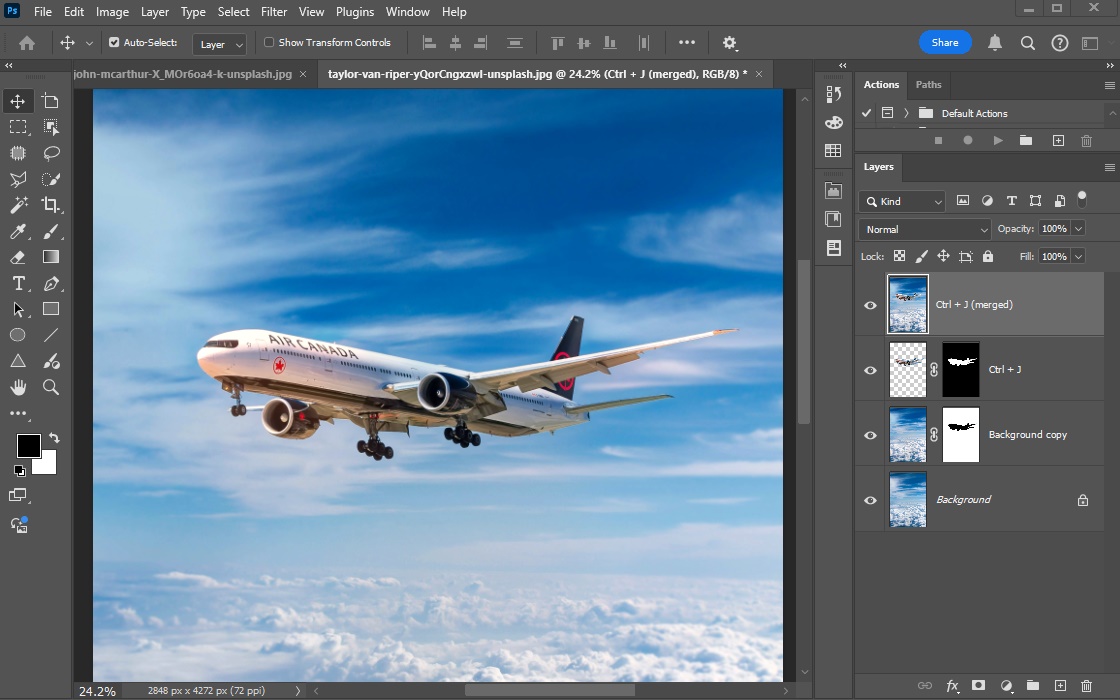Select the Eyedropper tool
Image resolution: width=1120 pixels, height=700 pixels.
tap(18, 231)
